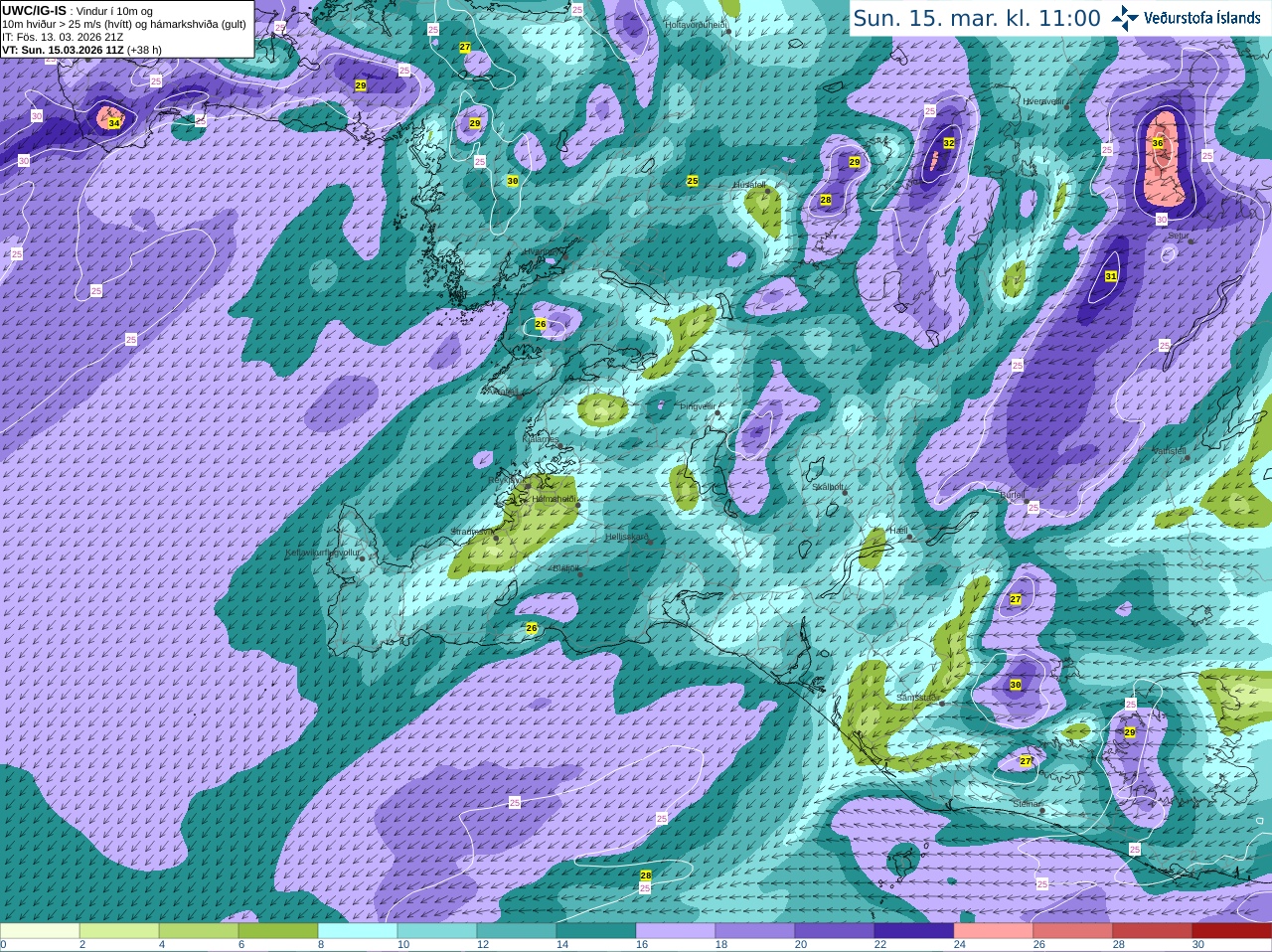This screenshot has width=1272, height=952.
Task: Click the forecast time 'Sun. 15. mar. kl. 11:00'
Action: click(x=977, y=18)
